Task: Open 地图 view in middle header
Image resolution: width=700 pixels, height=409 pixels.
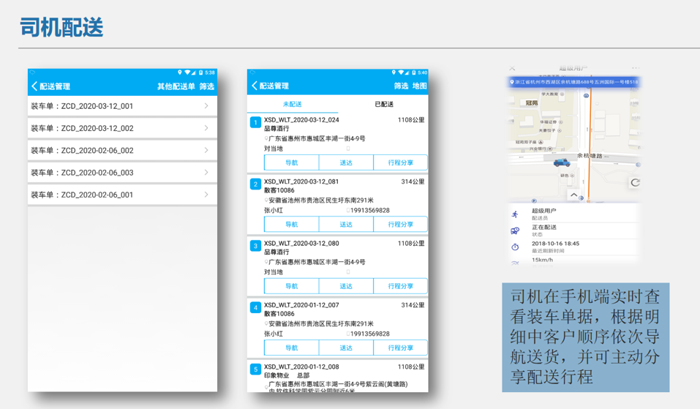Action: (419, 86)
